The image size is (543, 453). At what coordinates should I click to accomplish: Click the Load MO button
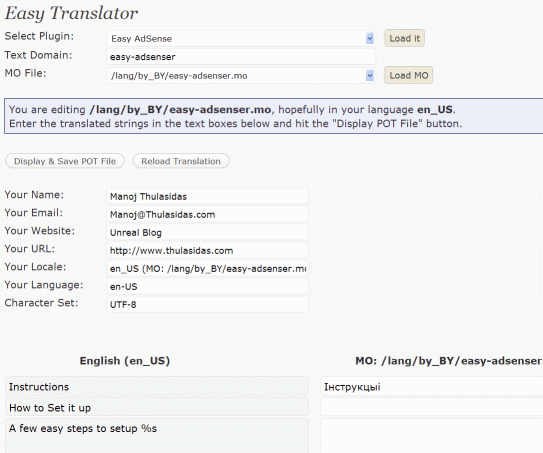[409, 75]
